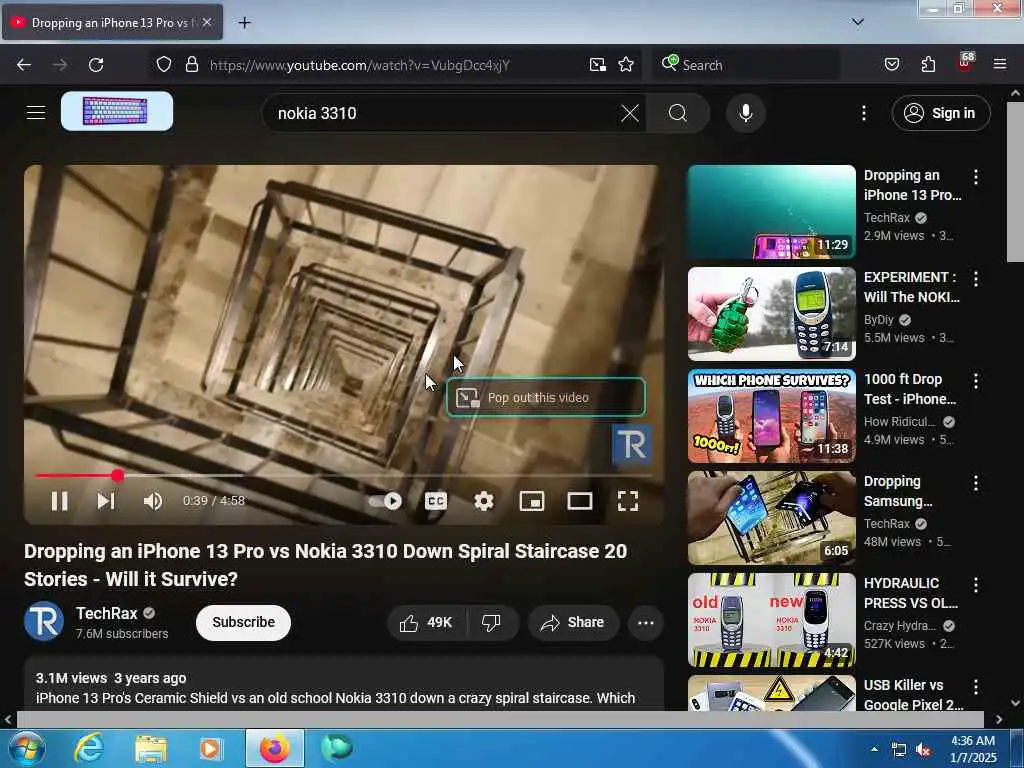Screen dimensions: 1024x768
Task: Like the video with 49K likes
Action: (426, 622)
